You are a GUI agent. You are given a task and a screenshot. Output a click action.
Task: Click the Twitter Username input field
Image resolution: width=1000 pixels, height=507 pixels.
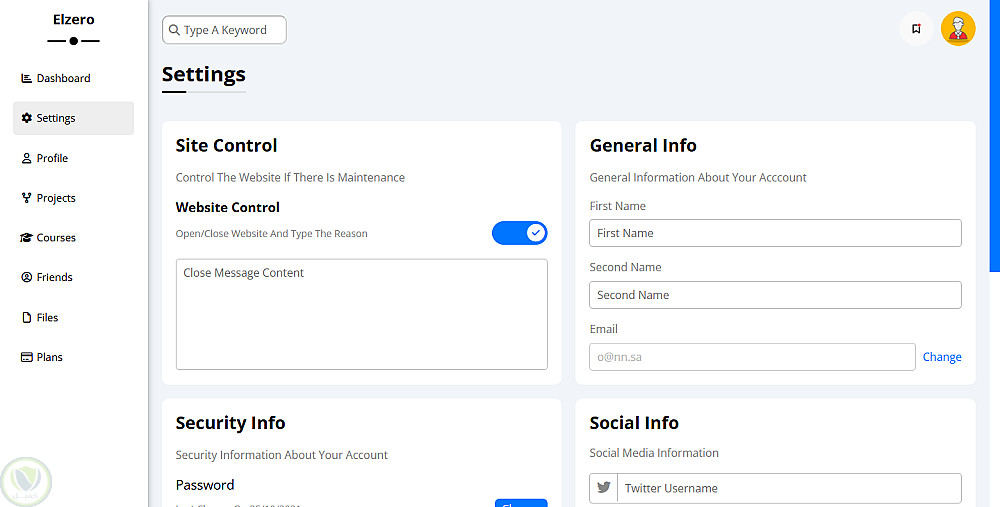pos(789,488)
